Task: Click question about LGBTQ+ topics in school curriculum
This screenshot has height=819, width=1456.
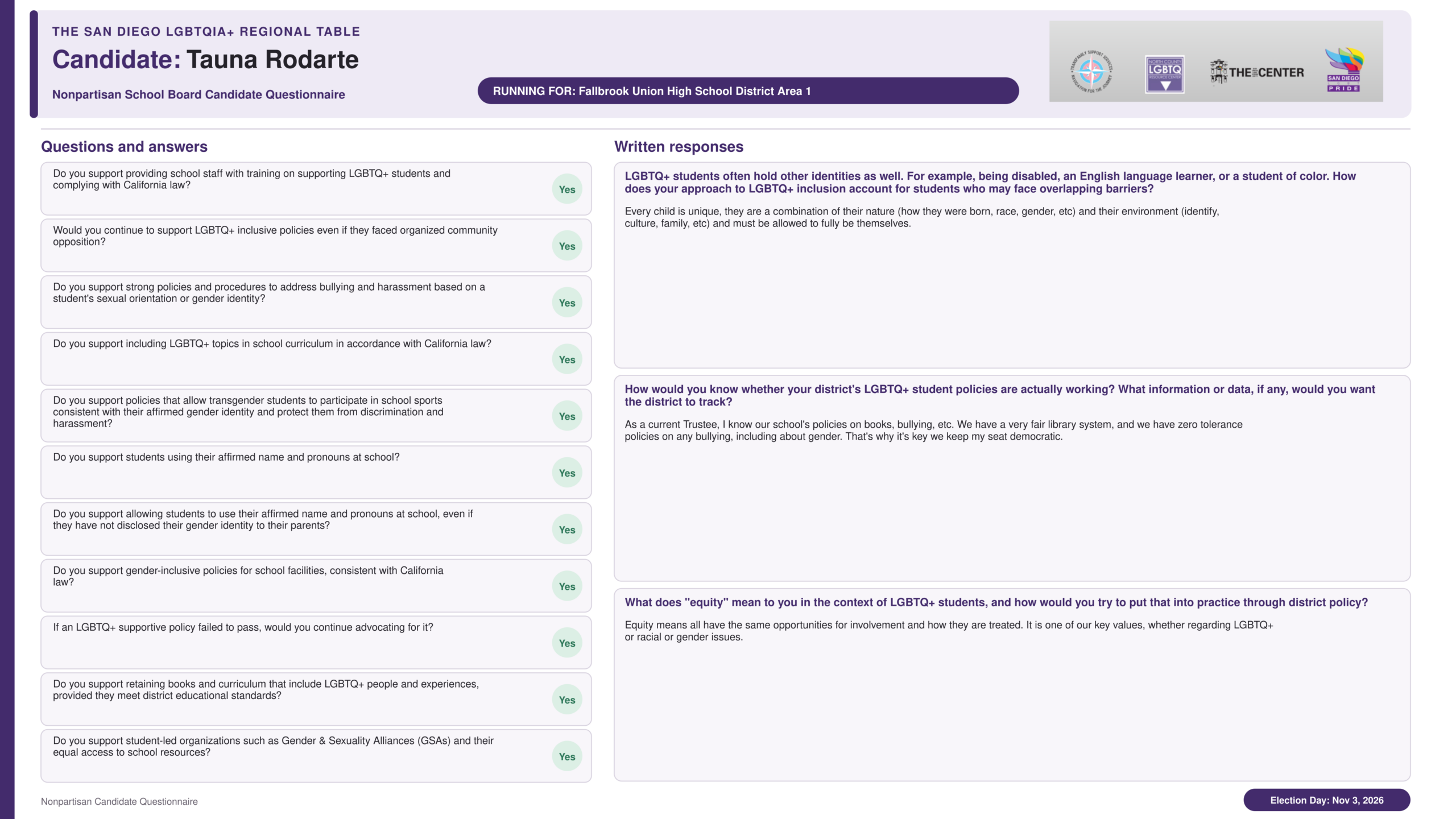Action: 272,344
